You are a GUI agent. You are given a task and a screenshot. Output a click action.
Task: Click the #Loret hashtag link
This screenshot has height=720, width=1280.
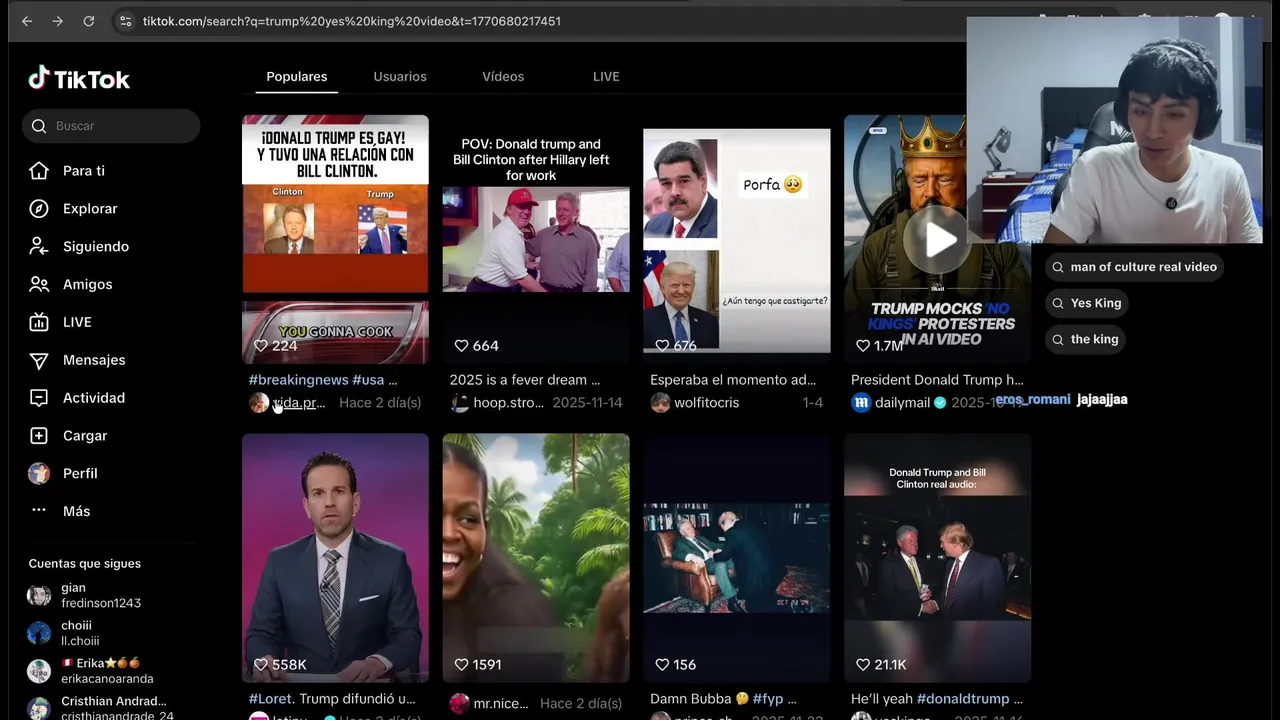point(270,699)
